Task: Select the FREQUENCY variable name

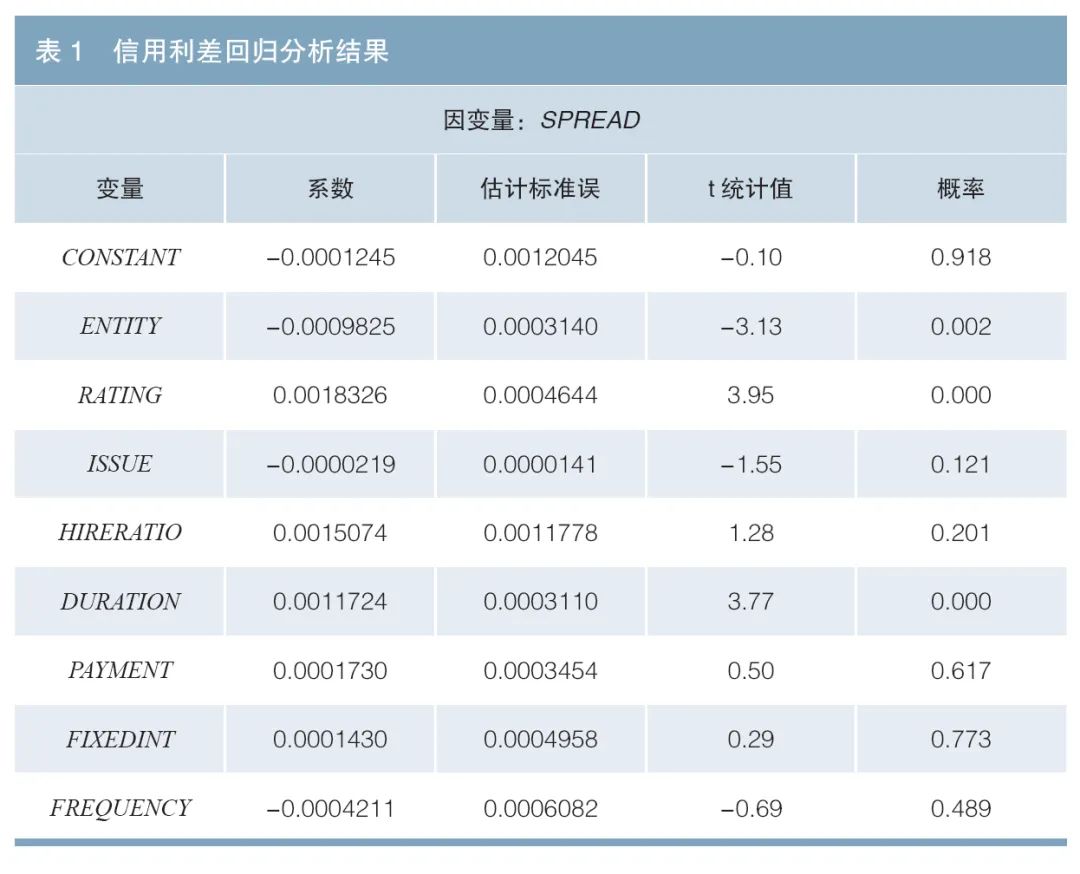Action: click(118, 808)
